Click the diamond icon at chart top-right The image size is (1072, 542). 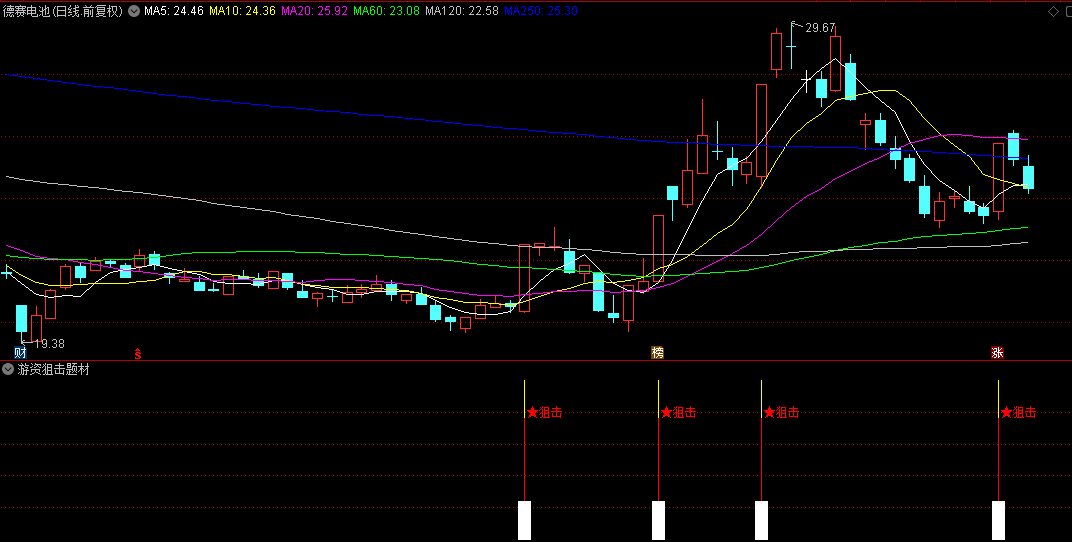[x=1052, y=11]
